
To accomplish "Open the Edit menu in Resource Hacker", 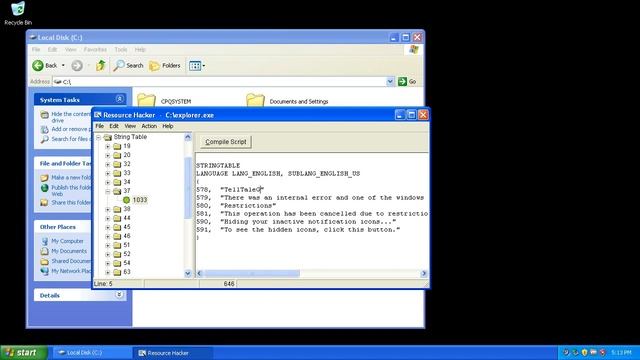I will [114, 126].
